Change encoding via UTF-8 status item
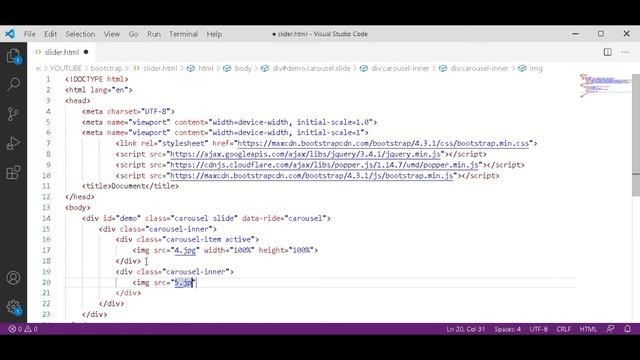Viewport: 640px width, 360px height. [x=538, y=329]
